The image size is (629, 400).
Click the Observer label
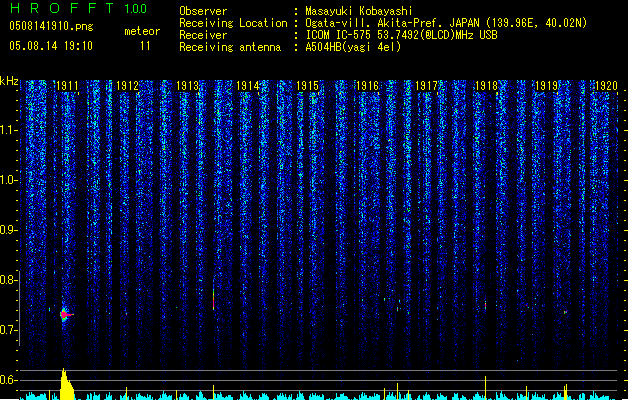(x=203, y=11)
